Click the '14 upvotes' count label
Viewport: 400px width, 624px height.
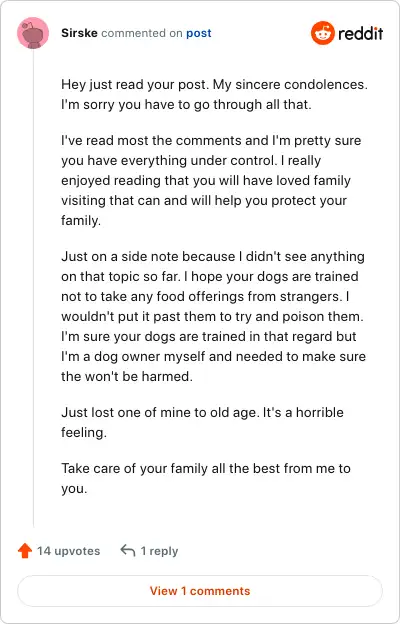pyautogui.click(x=68, y=551)
